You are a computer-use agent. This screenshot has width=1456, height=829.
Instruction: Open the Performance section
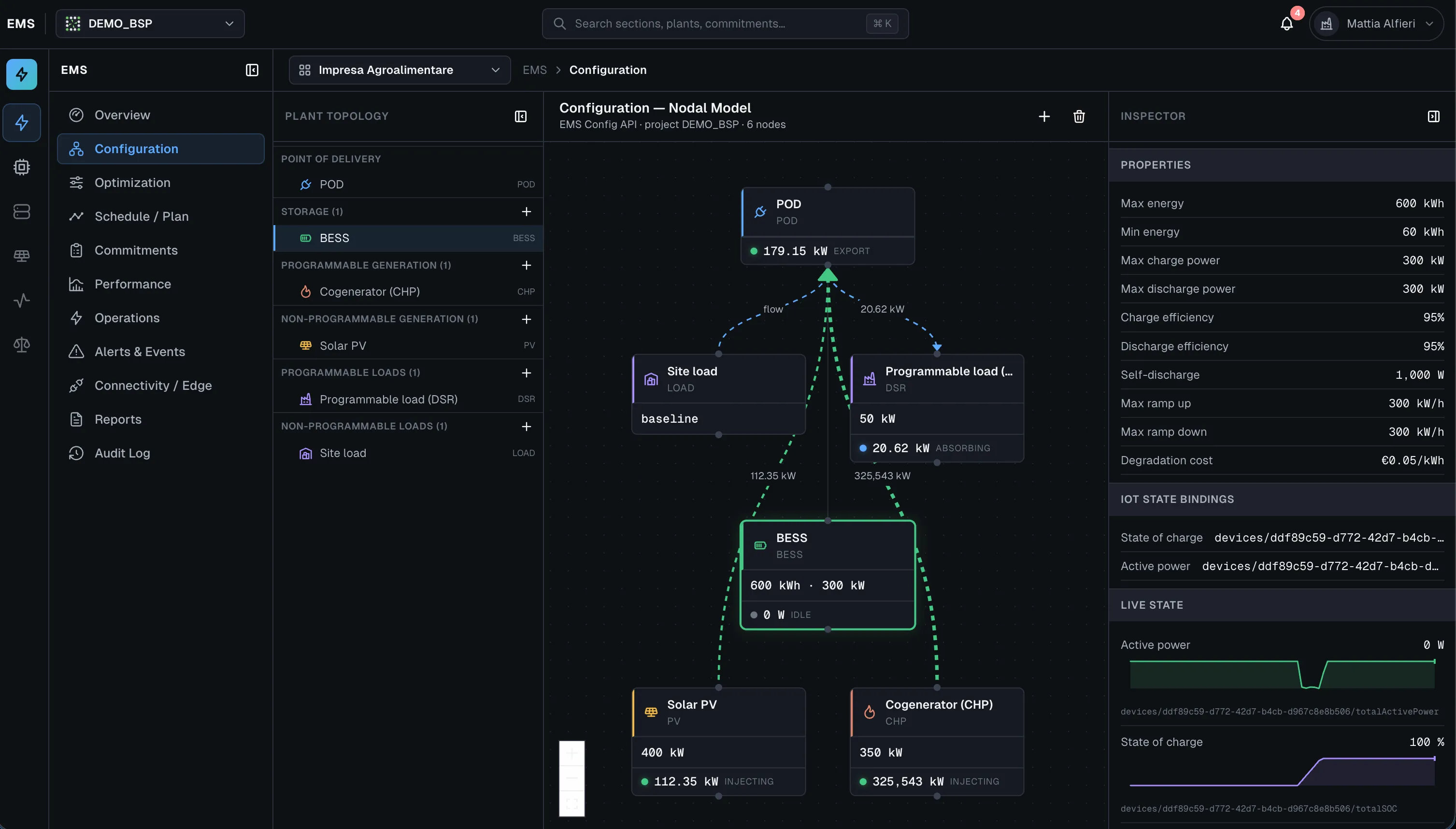click(160, 284)
